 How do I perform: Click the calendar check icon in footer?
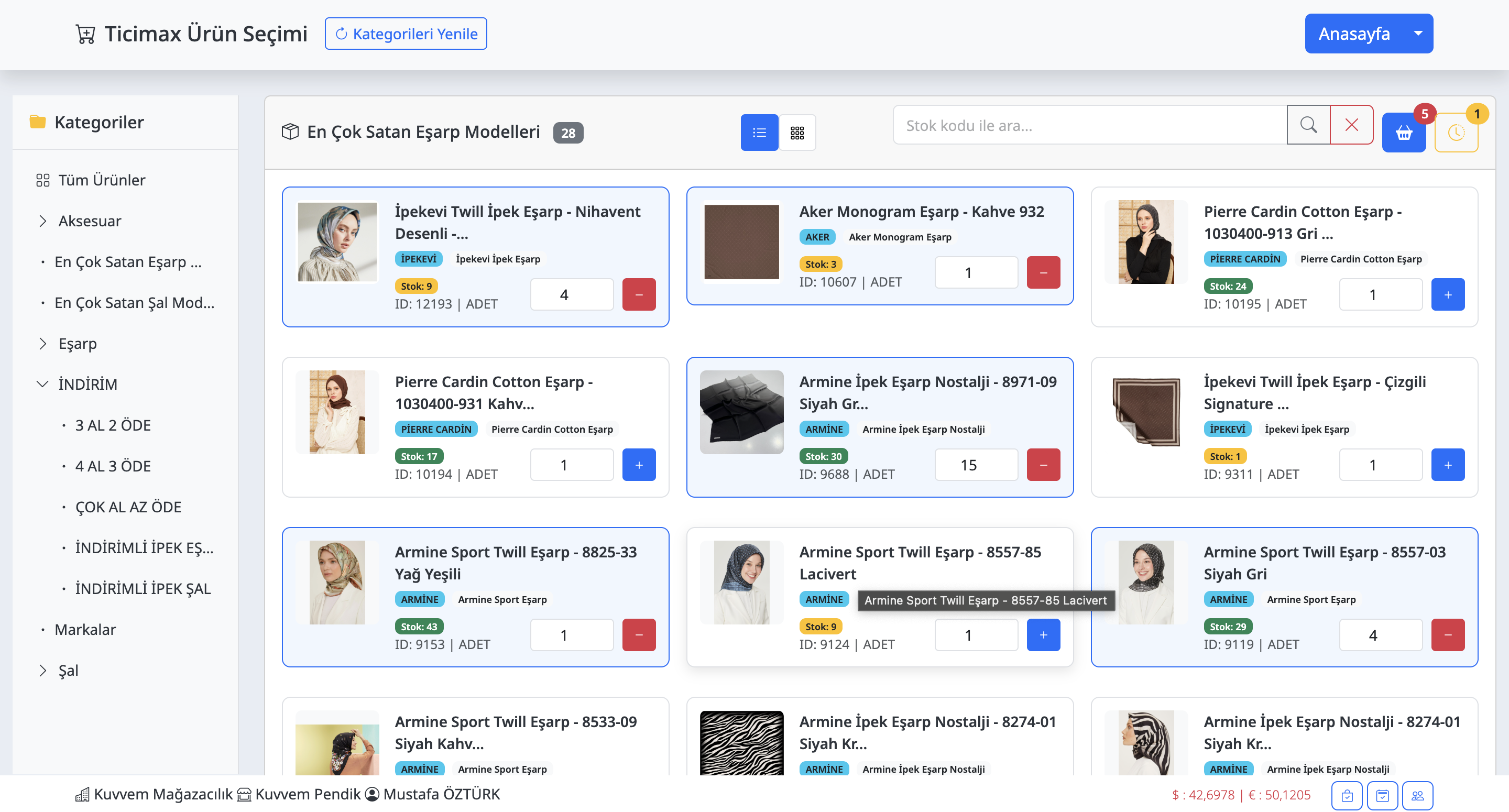1382,795
